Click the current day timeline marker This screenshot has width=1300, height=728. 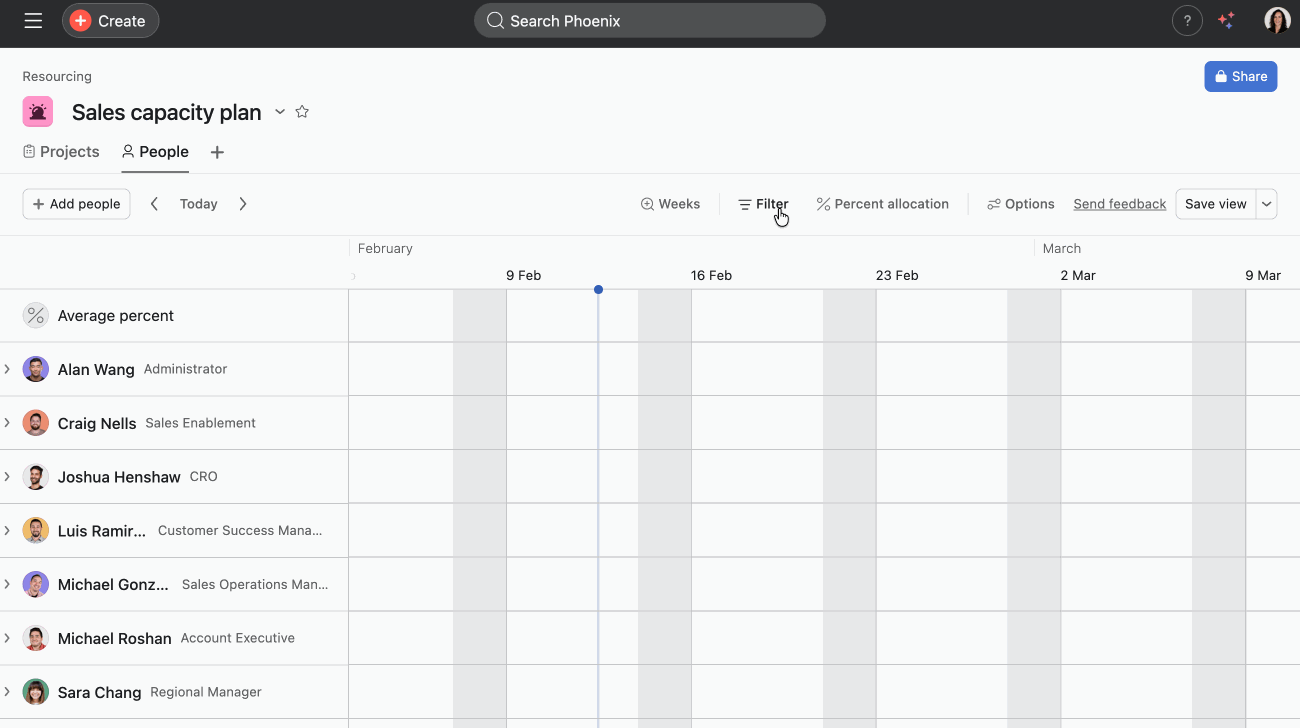pos(598,290)
